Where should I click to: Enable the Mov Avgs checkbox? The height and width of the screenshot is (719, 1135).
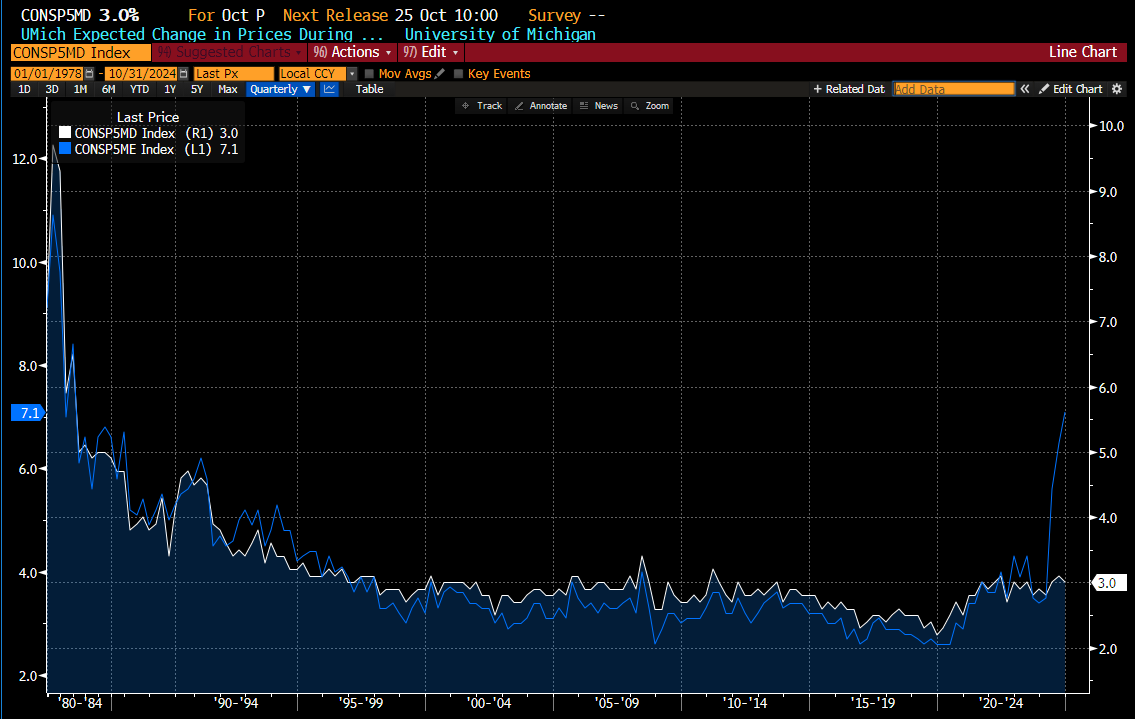(369, 74)
